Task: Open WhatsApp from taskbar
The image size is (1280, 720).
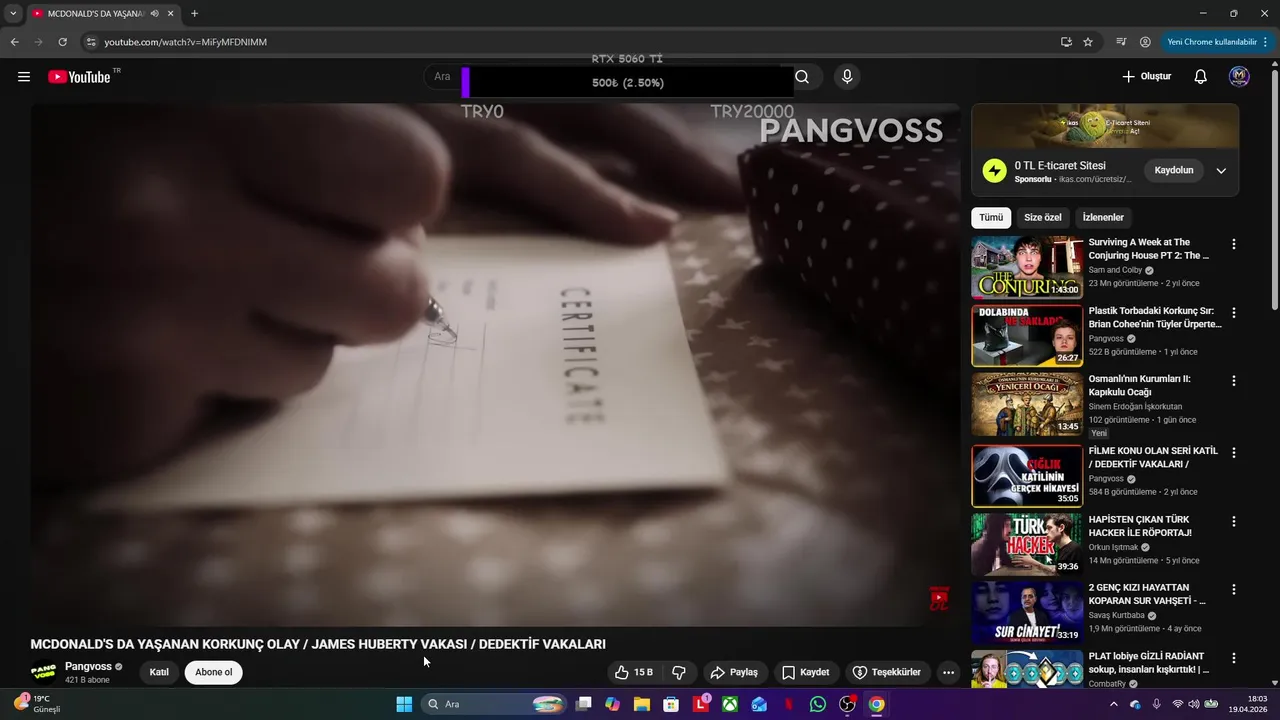Action: (x=818, y=704)
